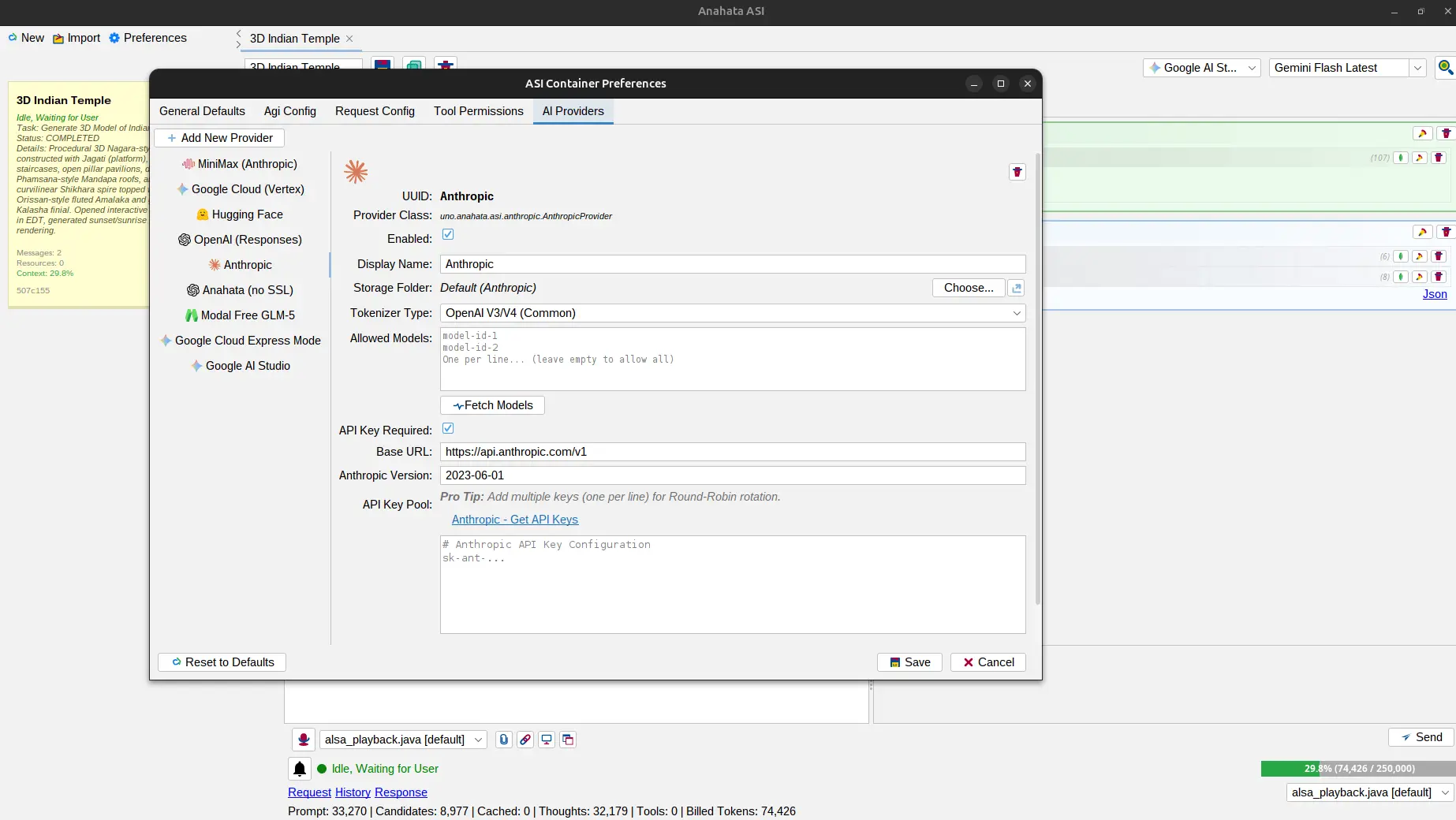
Task: Click Import in the main toolbar
Action: 77,38
